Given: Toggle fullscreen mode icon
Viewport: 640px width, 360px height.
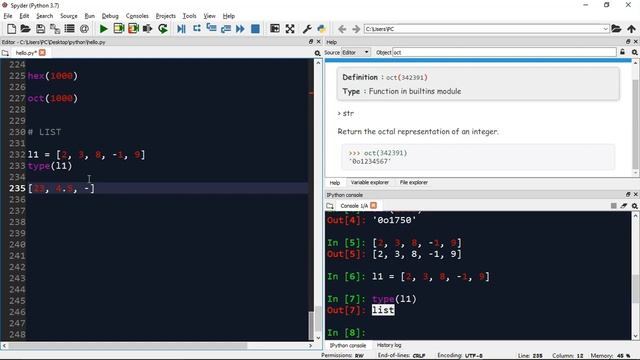Looking at the screenshot, I should tap(290, 29).
